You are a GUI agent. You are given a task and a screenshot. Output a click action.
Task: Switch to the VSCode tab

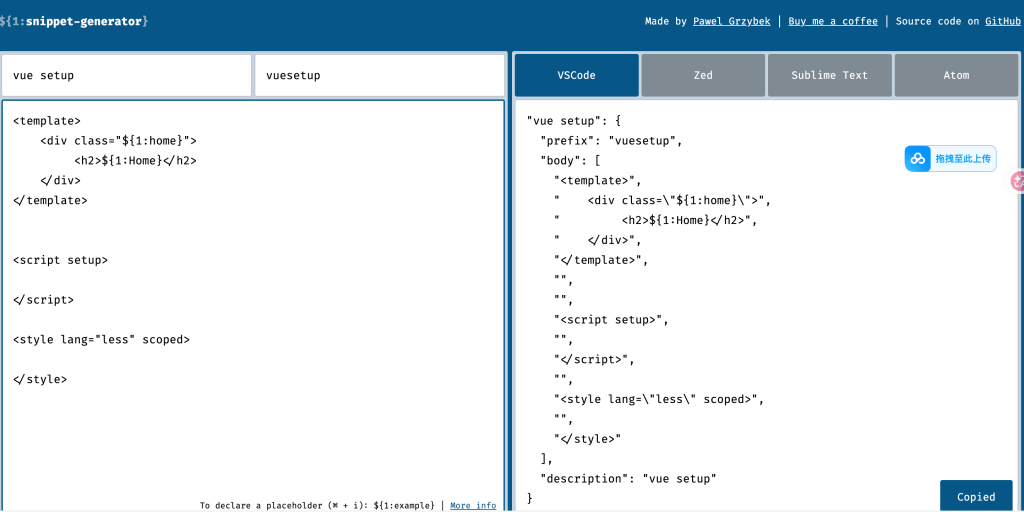576,75
